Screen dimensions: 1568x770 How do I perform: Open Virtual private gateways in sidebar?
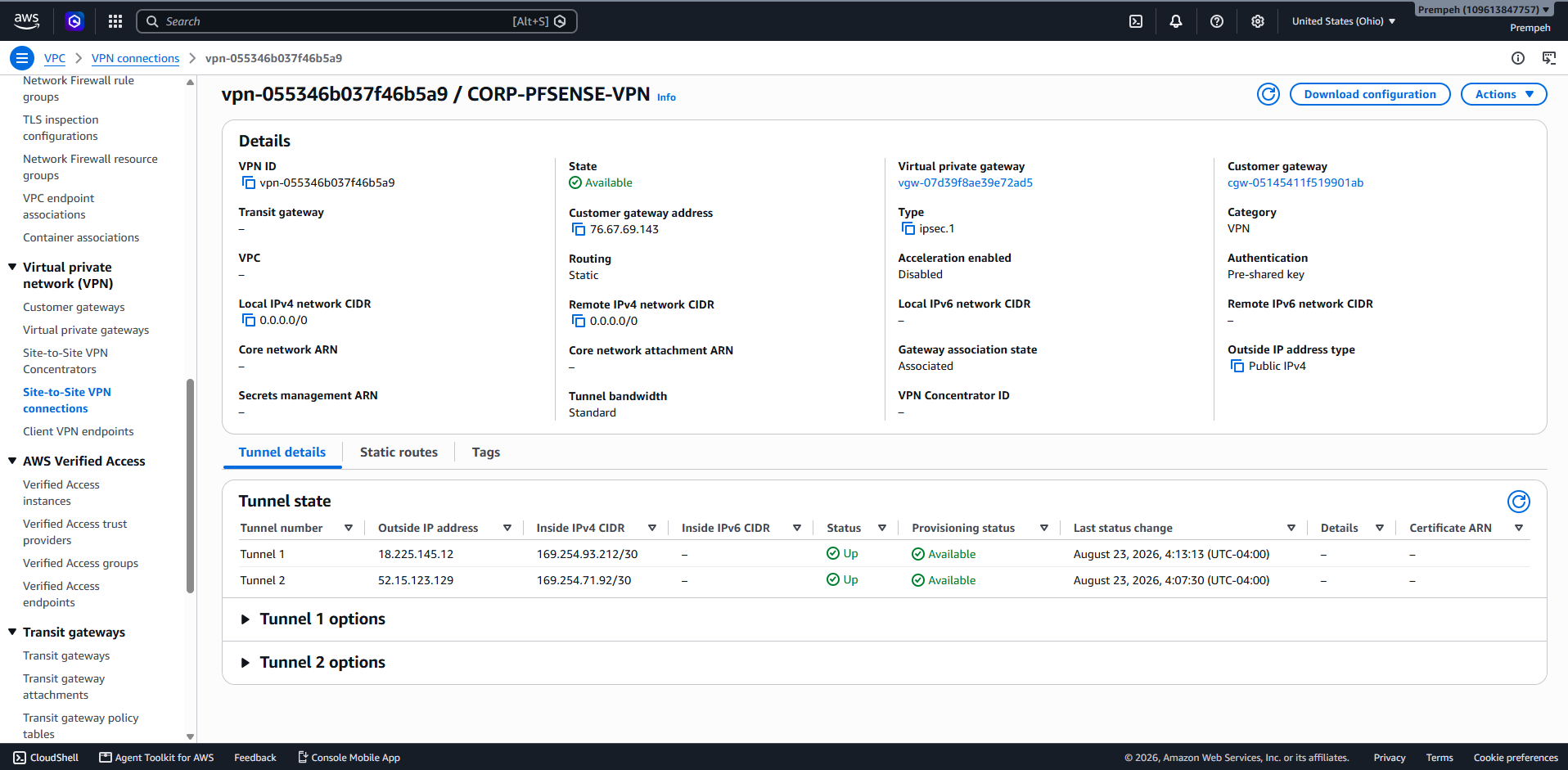pyautogui.click(x=86, y=330)
